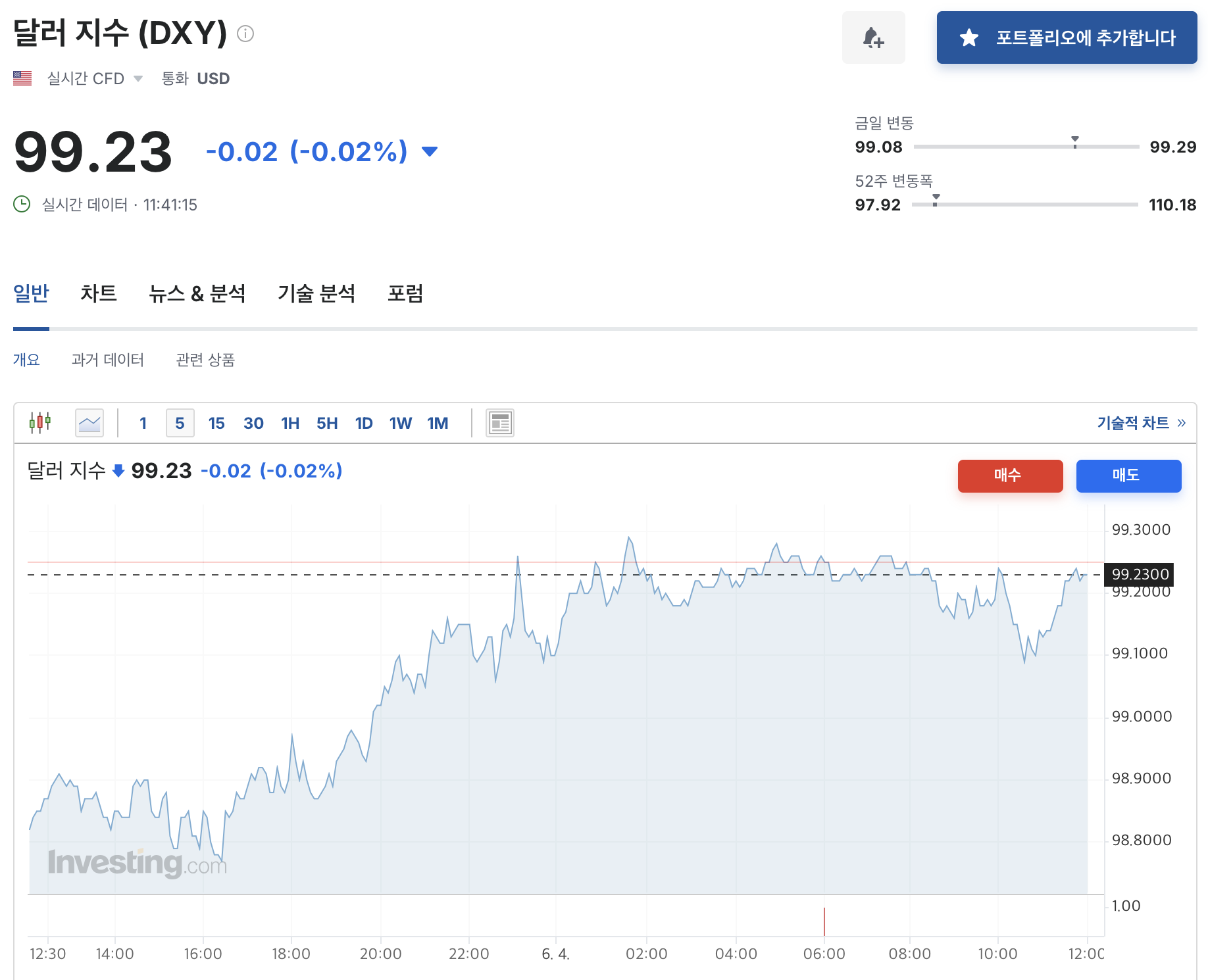Open the 차트 tab
The image size is (1208, 980).
[x=99, y=293]
